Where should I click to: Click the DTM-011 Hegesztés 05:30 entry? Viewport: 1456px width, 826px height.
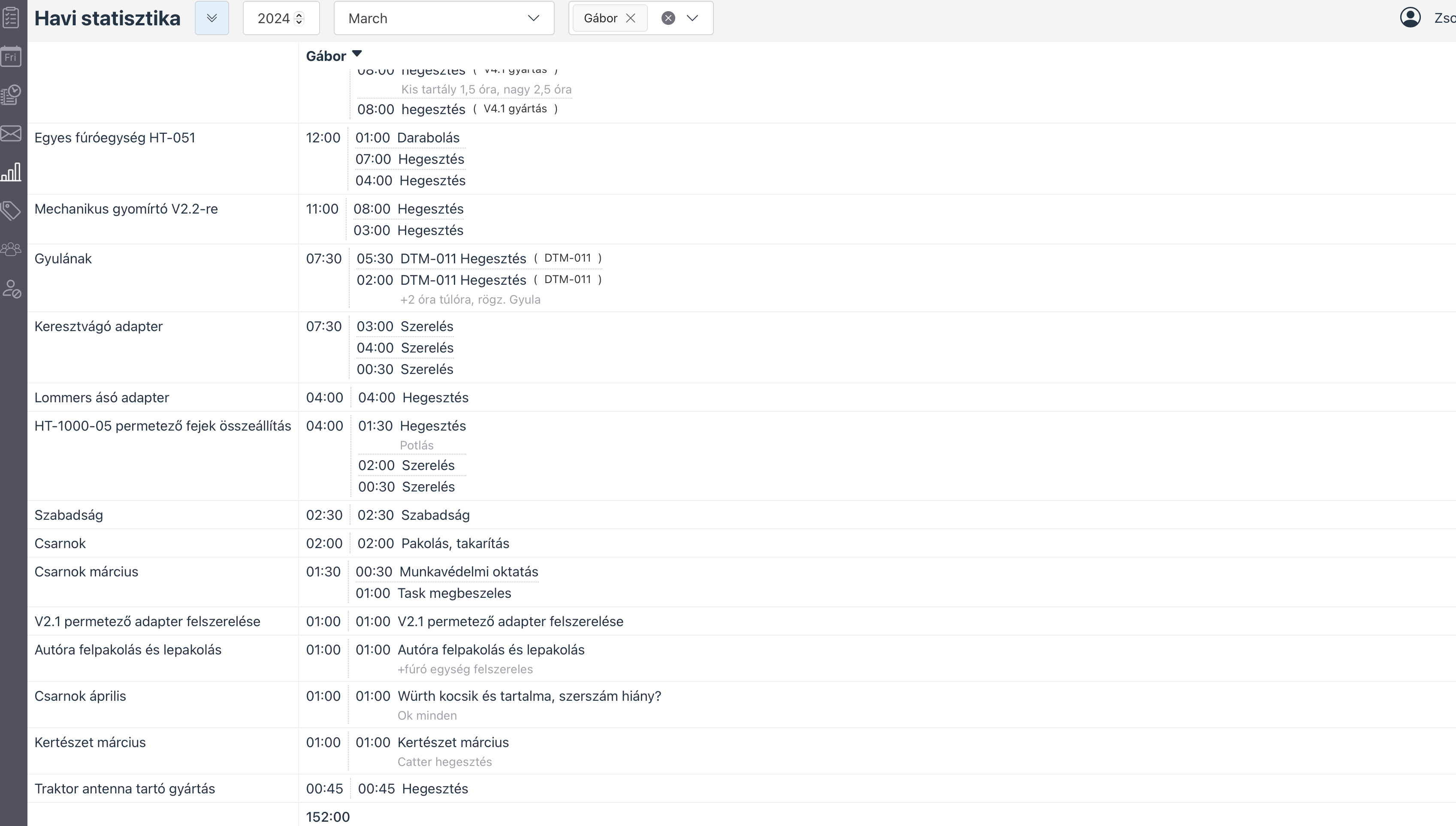[463, 259]
